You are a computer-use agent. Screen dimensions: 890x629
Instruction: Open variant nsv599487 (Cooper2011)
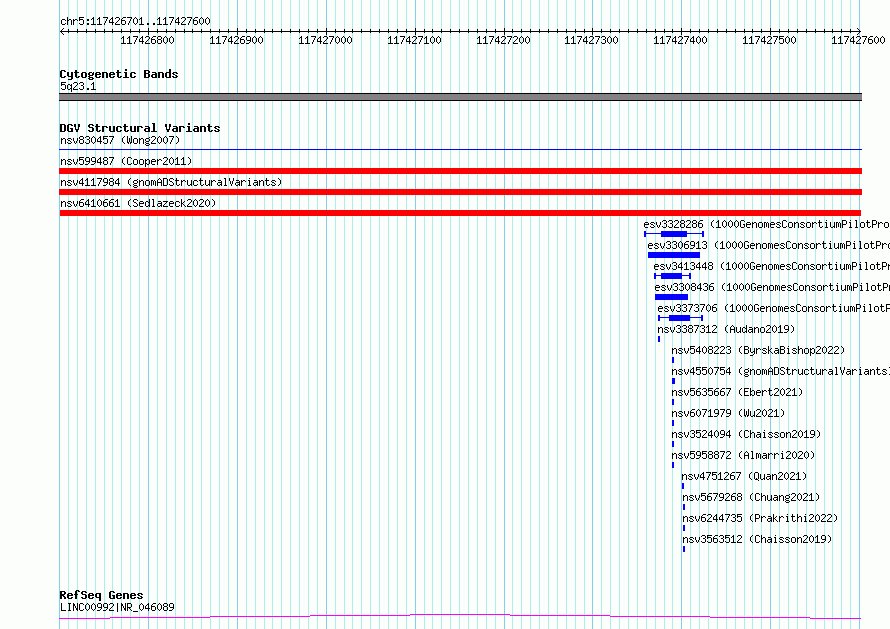coord(126,161)
